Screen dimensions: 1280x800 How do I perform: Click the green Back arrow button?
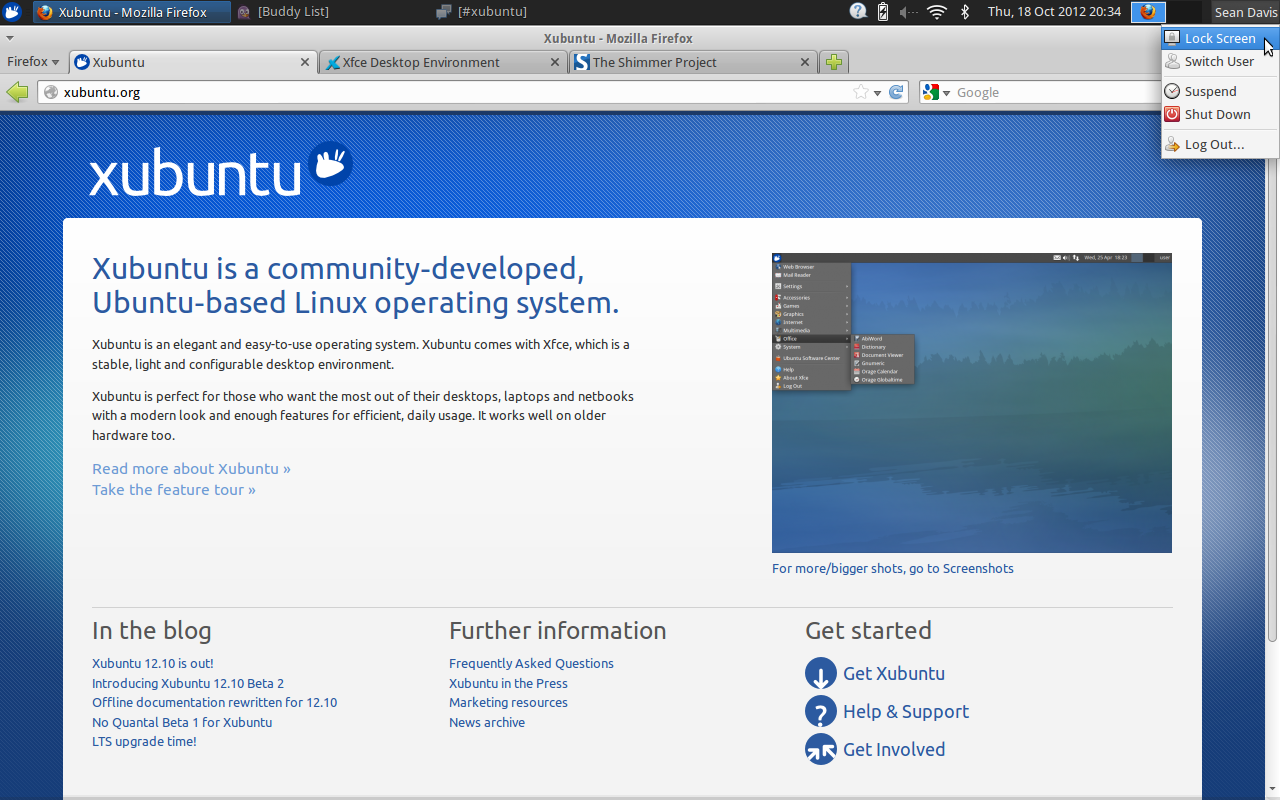17,92
